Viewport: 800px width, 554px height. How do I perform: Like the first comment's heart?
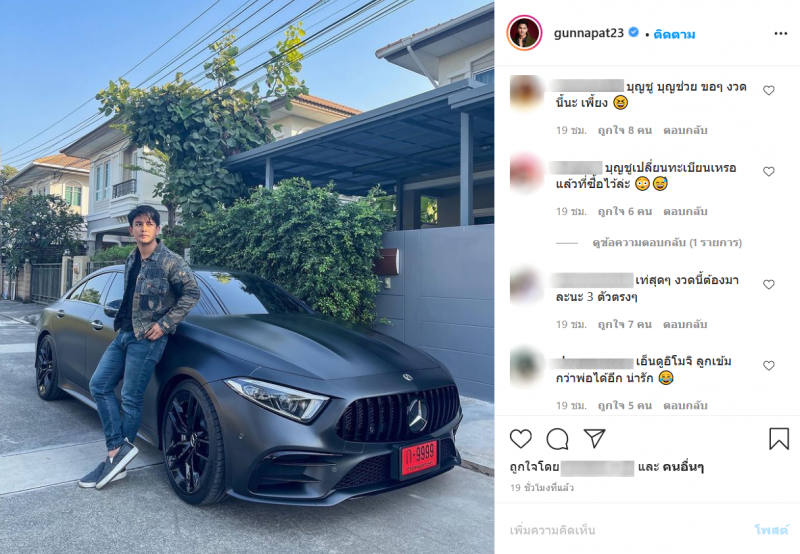[768, 90]
